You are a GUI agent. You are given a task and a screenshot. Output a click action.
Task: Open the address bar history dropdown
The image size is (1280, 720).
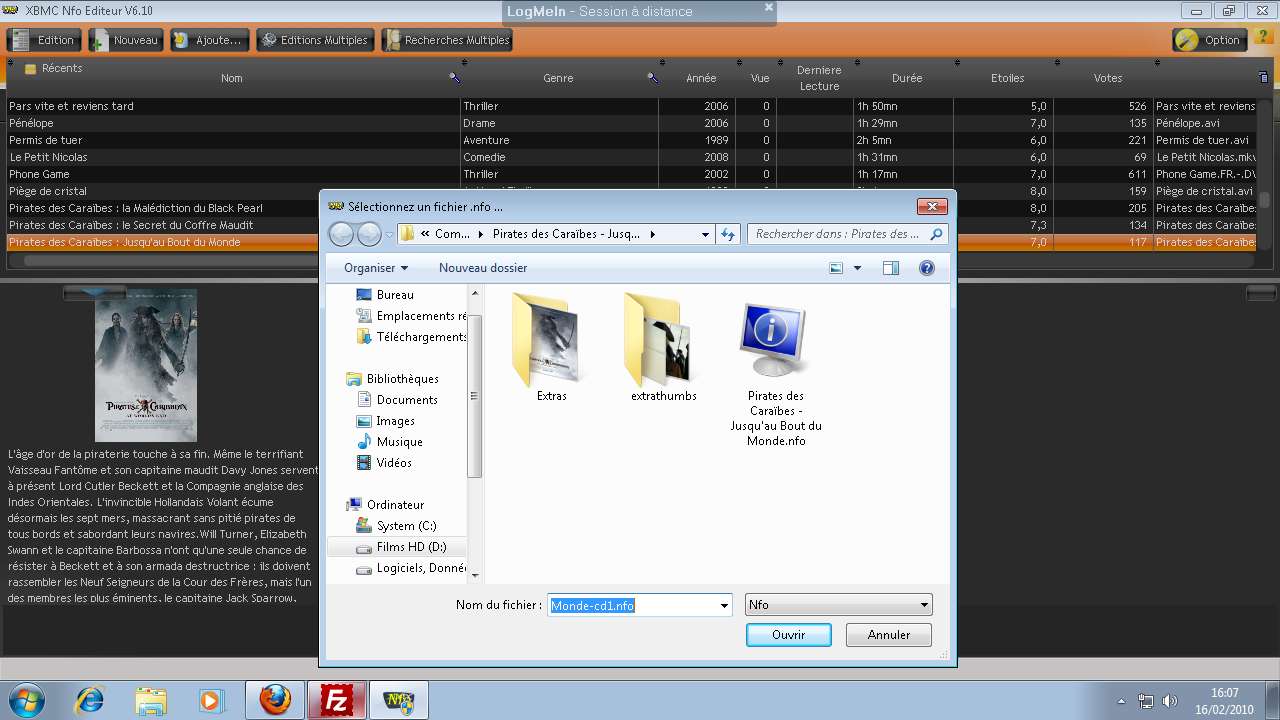705,234
